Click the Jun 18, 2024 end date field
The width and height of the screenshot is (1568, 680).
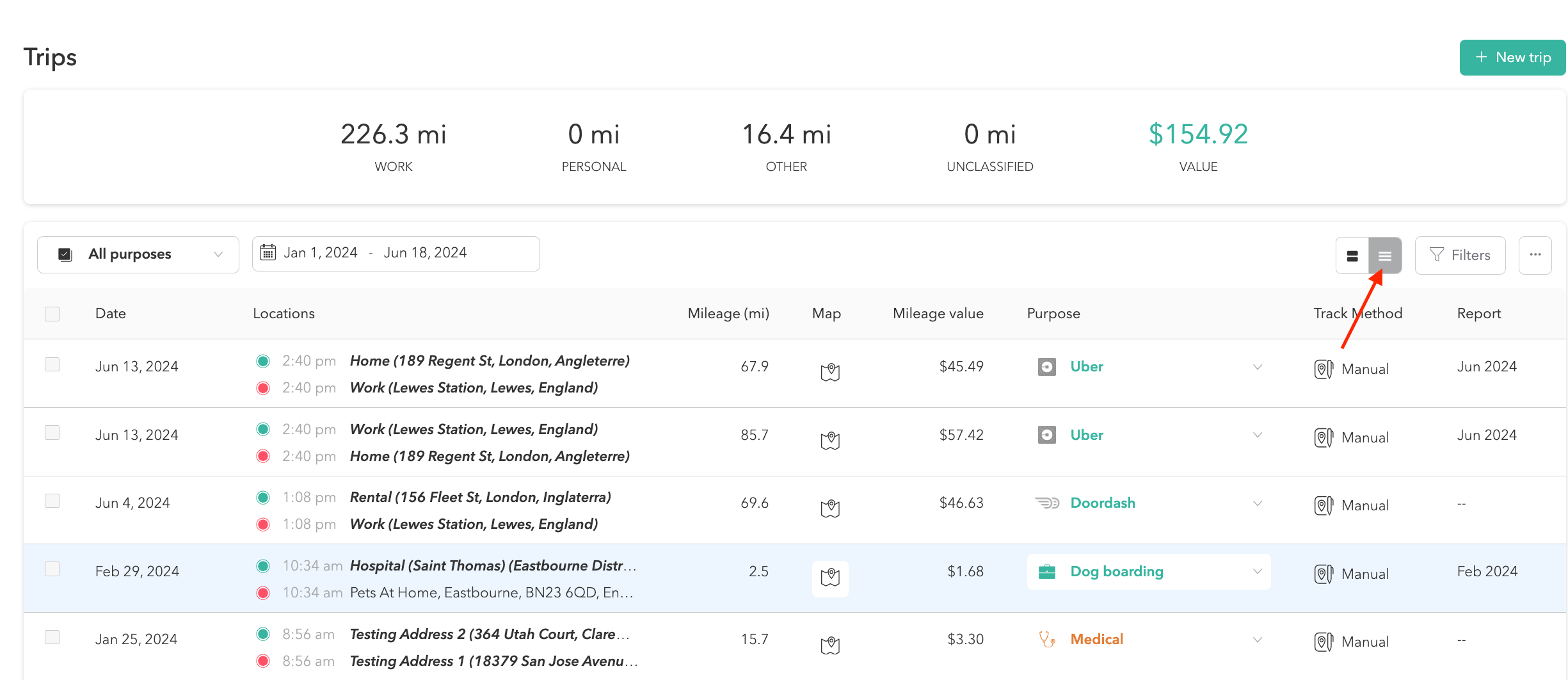[x=425, y=253]
